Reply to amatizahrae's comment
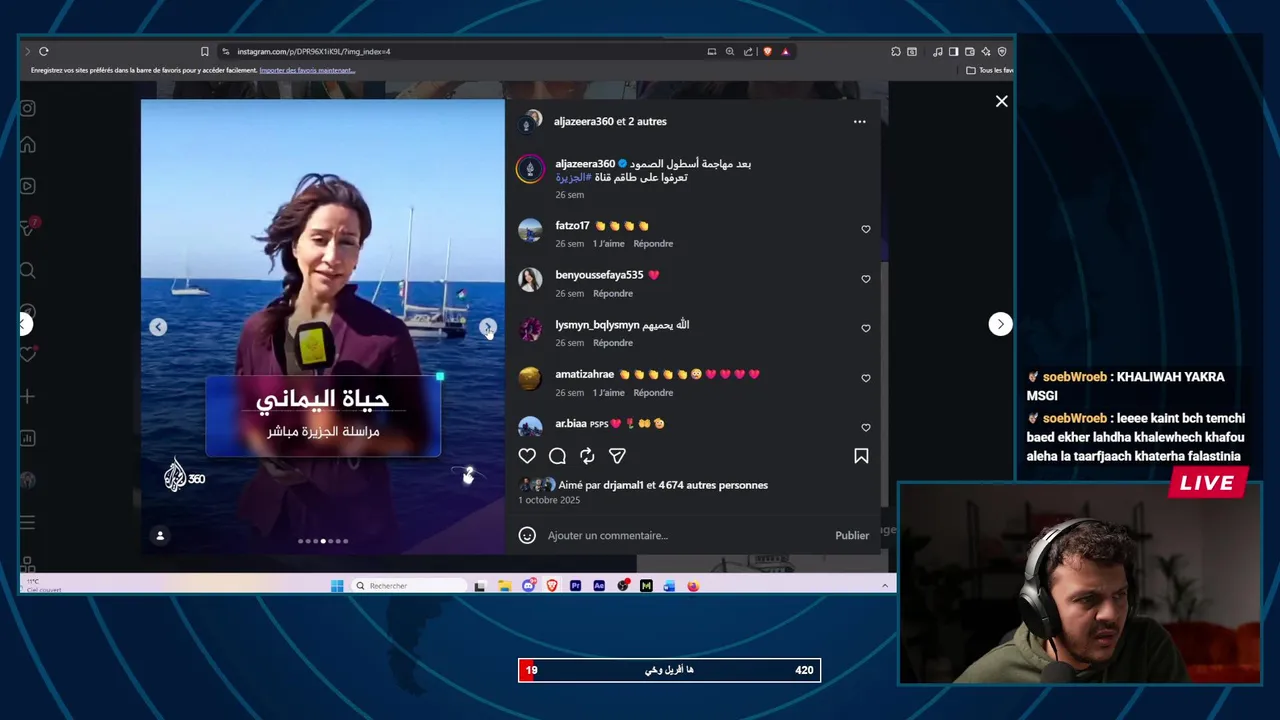Image resolution: width=1280 pixels, height=720 pixels. click(653, 393)
